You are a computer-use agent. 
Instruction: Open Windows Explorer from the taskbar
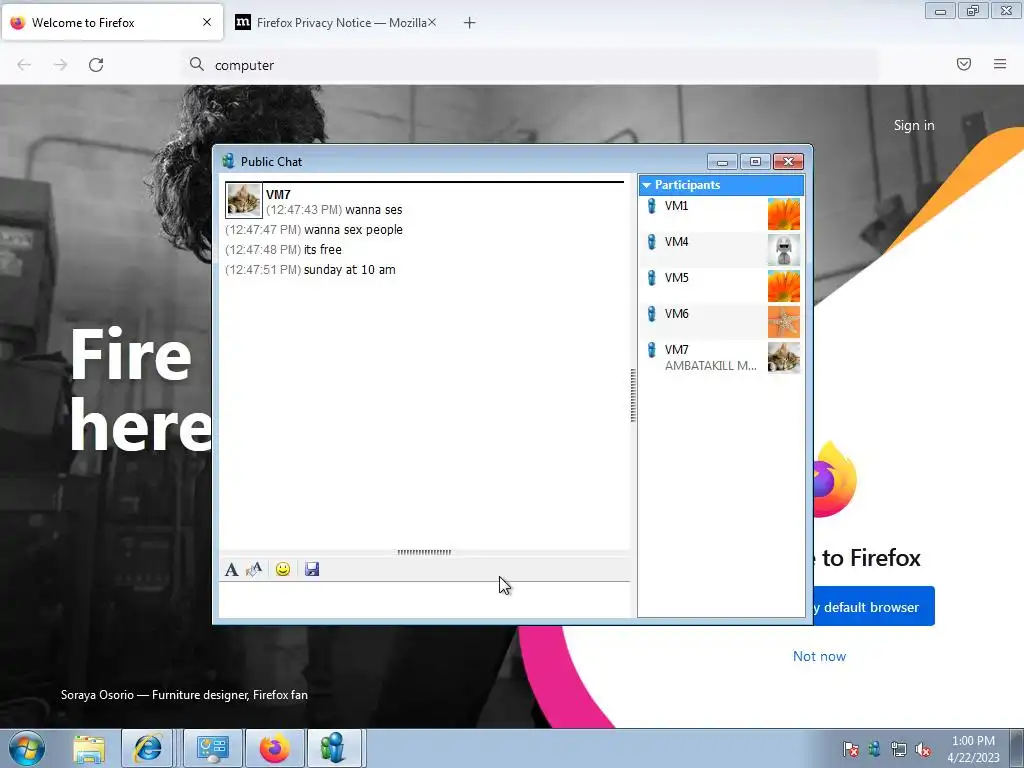[x=89, y=748]
